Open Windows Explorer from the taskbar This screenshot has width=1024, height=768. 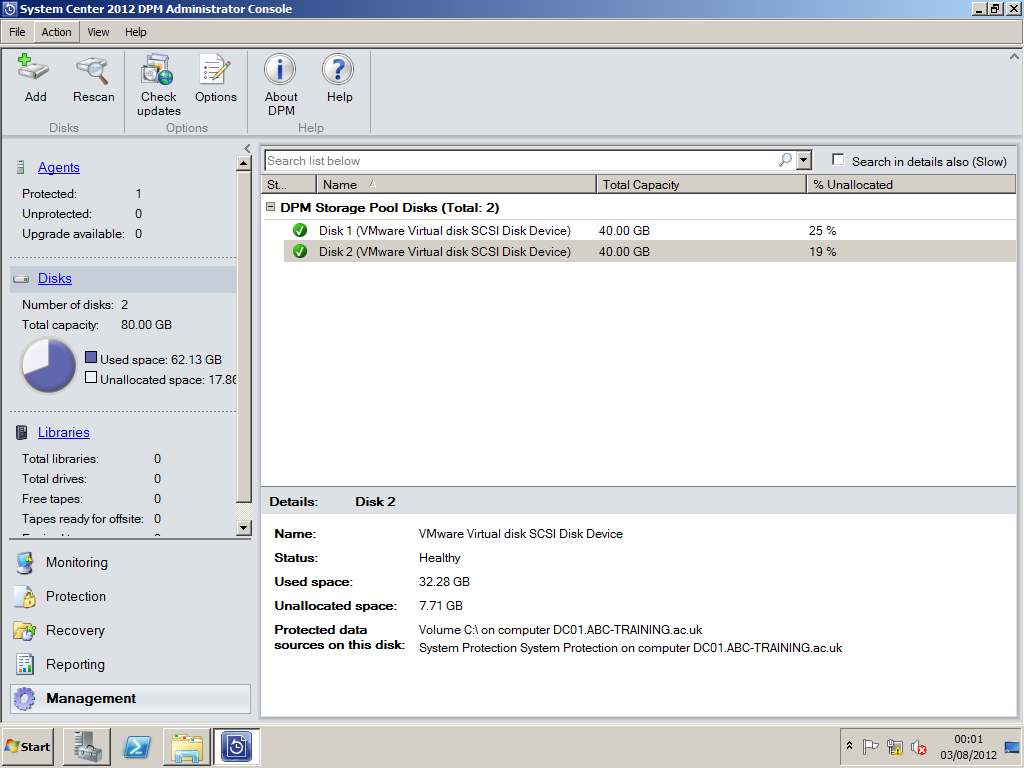tap(187, 746)
